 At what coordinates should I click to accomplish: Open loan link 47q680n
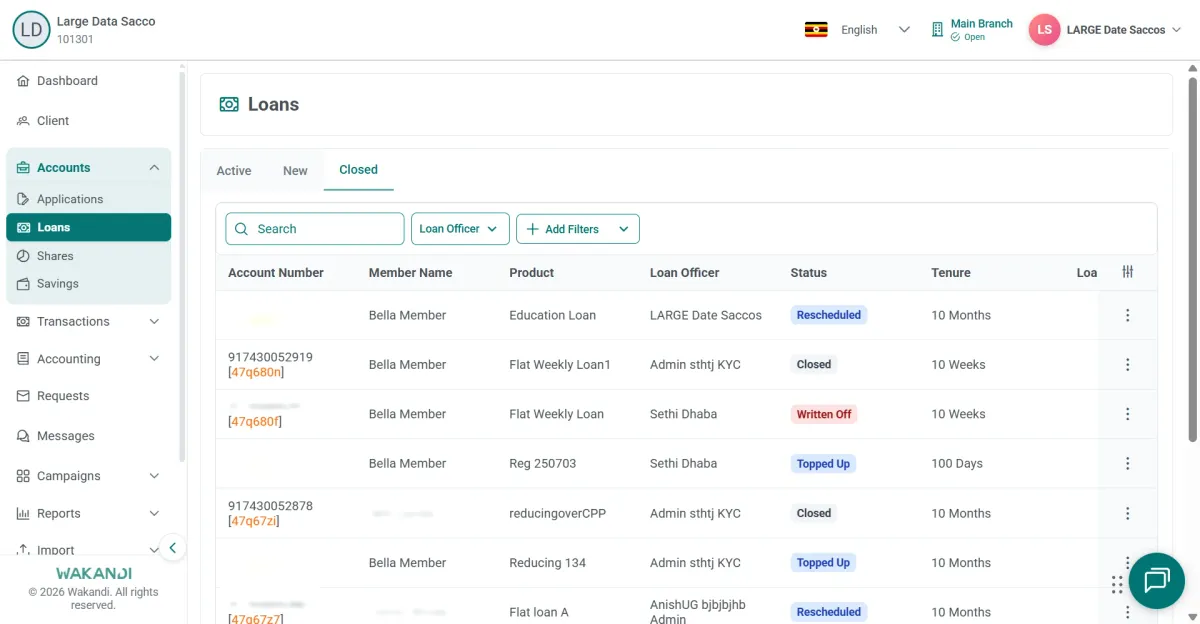256,372
